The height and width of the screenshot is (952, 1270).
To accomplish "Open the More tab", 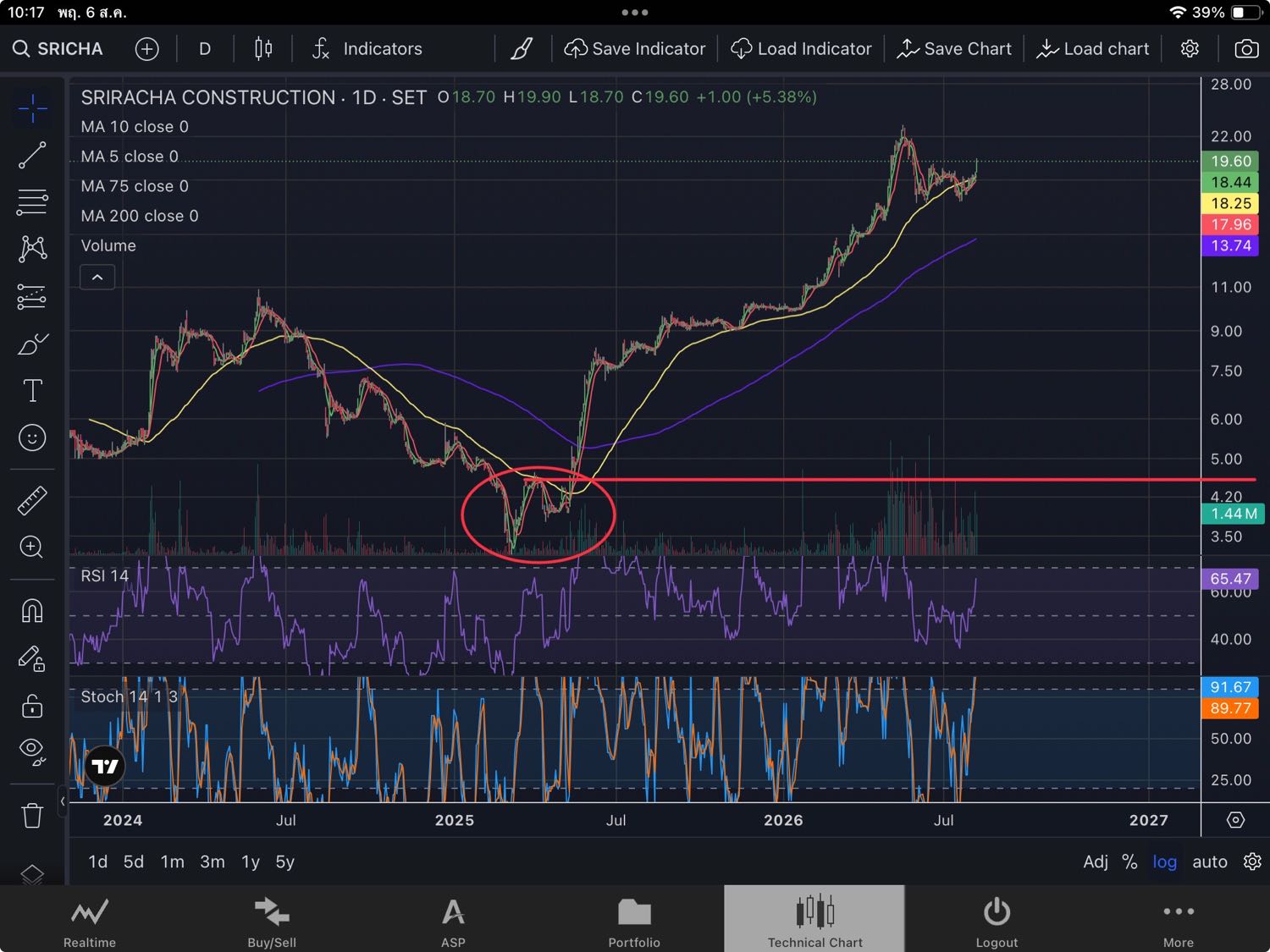I will coord(1179,919).
